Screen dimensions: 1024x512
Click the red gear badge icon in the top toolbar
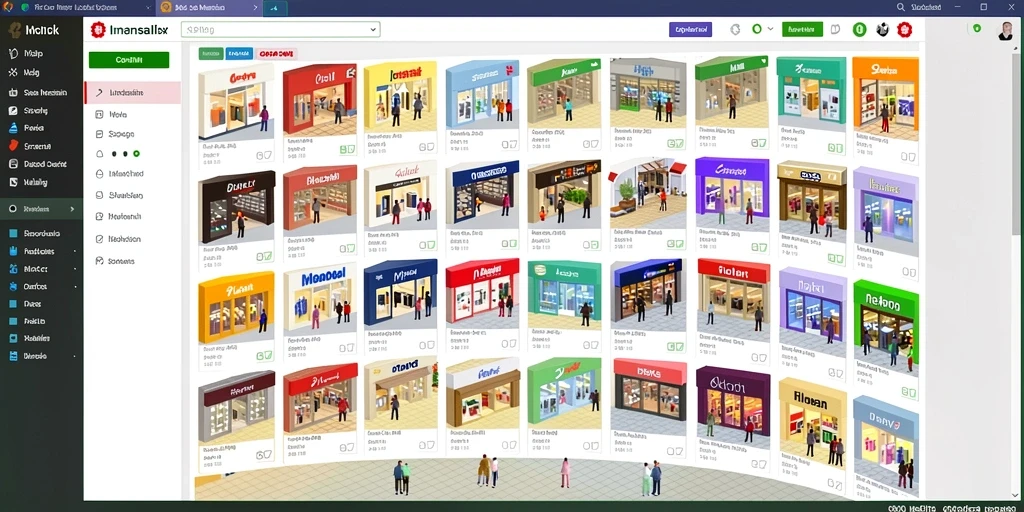[904, 29]
